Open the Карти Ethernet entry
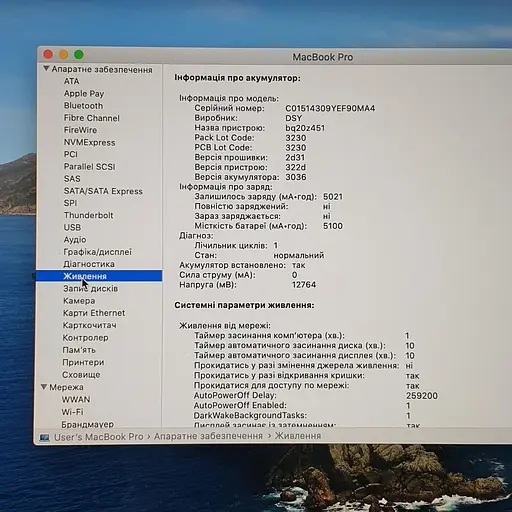Image resolution: width=512 pixels, height=512 pixels. point(94,313)
